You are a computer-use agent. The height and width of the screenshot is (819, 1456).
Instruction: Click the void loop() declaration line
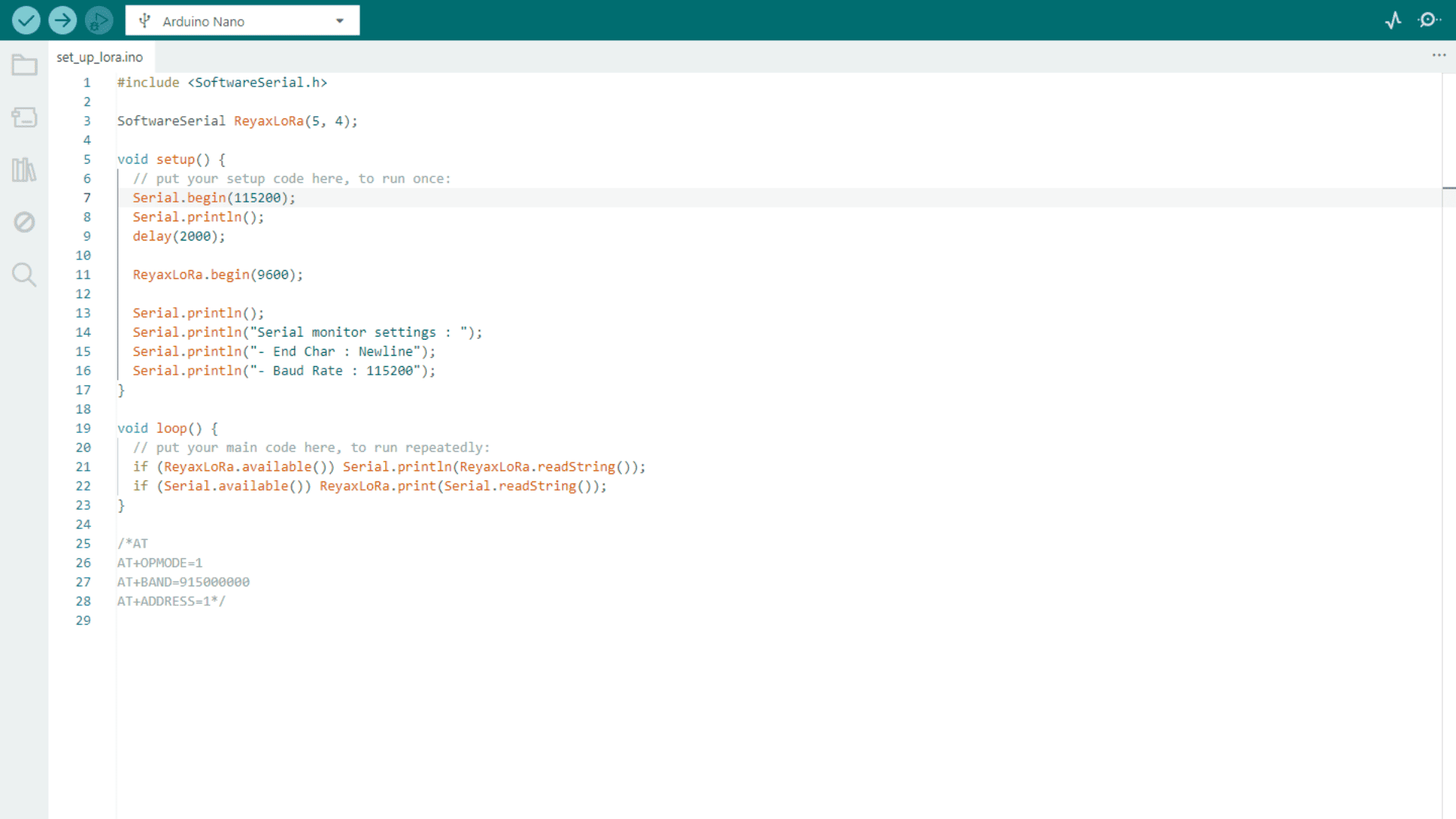167,428
